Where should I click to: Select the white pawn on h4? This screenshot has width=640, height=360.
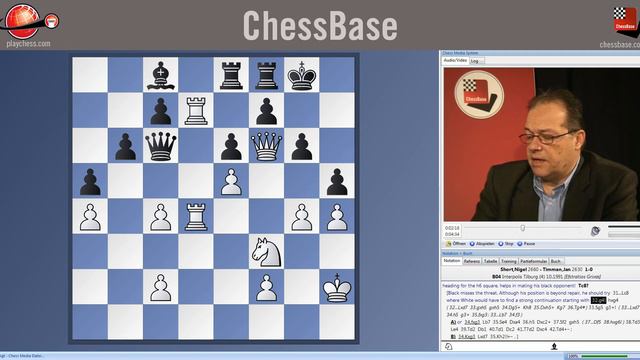pyautogui.click(x=337, y=216)
